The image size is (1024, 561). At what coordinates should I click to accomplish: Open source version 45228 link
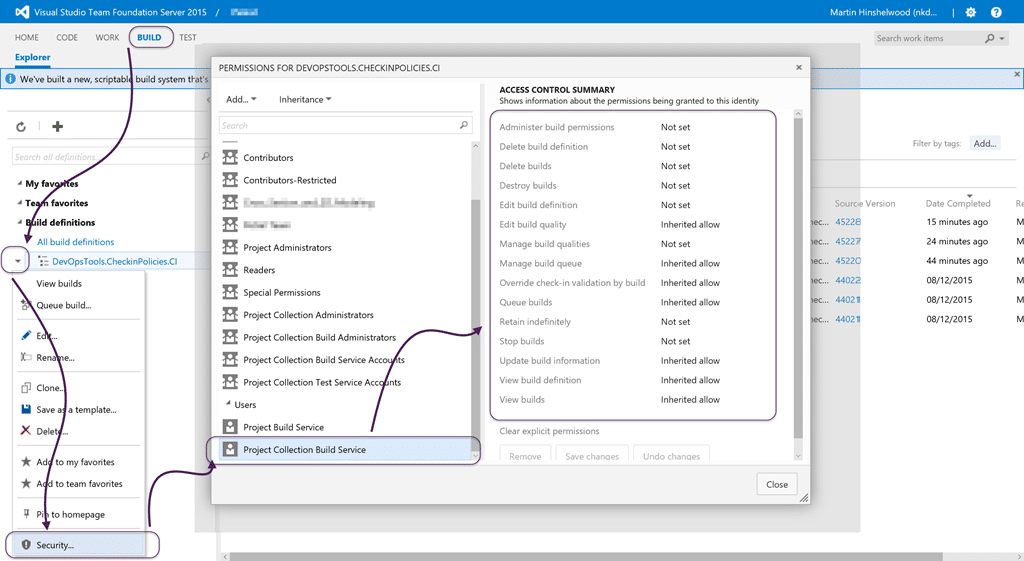(x=848, y=222)
